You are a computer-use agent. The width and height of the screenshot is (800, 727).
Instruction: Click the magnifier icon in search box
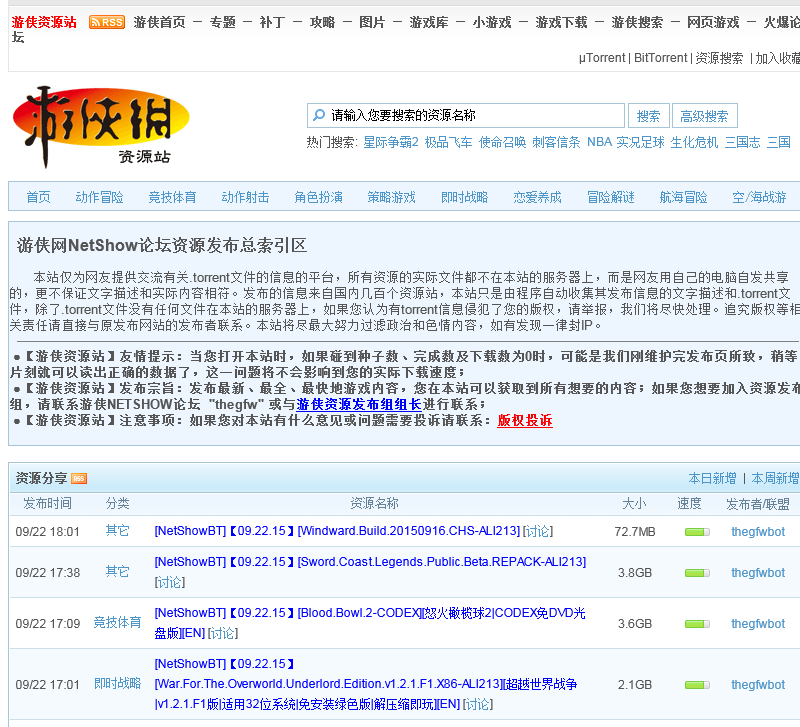(319, 115)
